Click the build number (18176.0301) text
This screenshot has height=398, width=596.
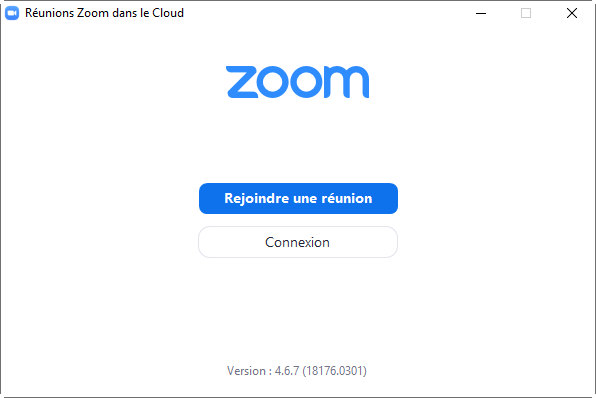pyautogui.click(x=334, y=371)
